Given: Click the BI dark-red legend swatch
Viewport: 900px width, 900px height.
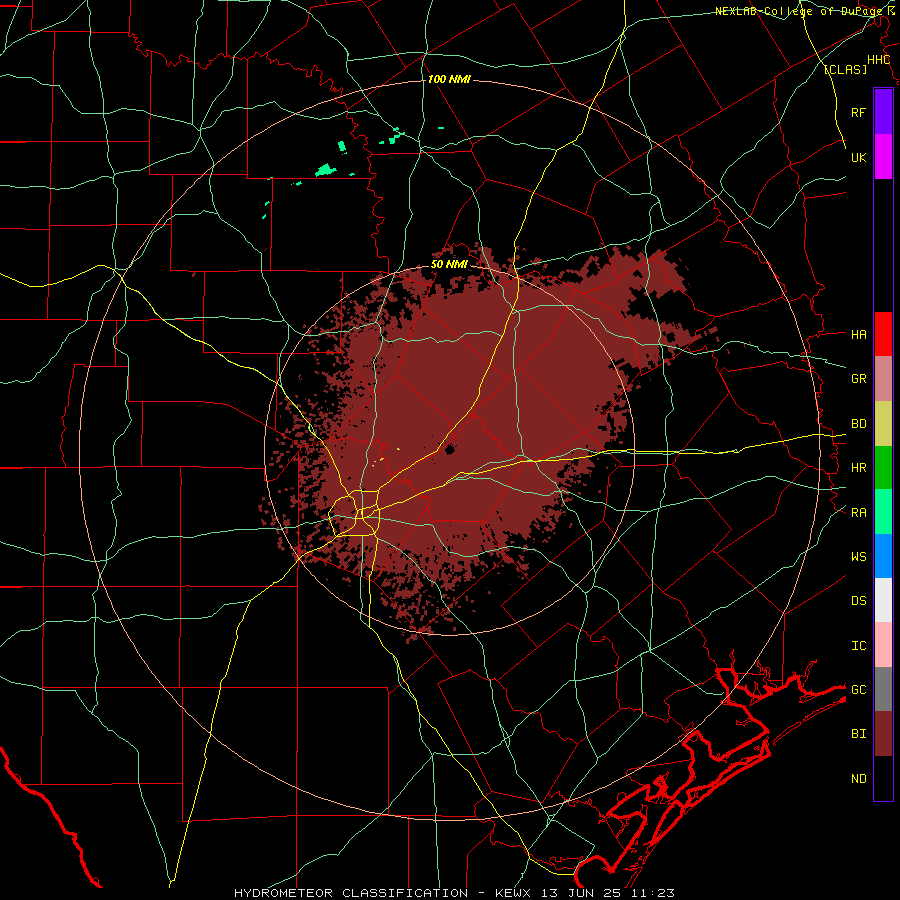Looking at the screenshot, I should point(883,734).
